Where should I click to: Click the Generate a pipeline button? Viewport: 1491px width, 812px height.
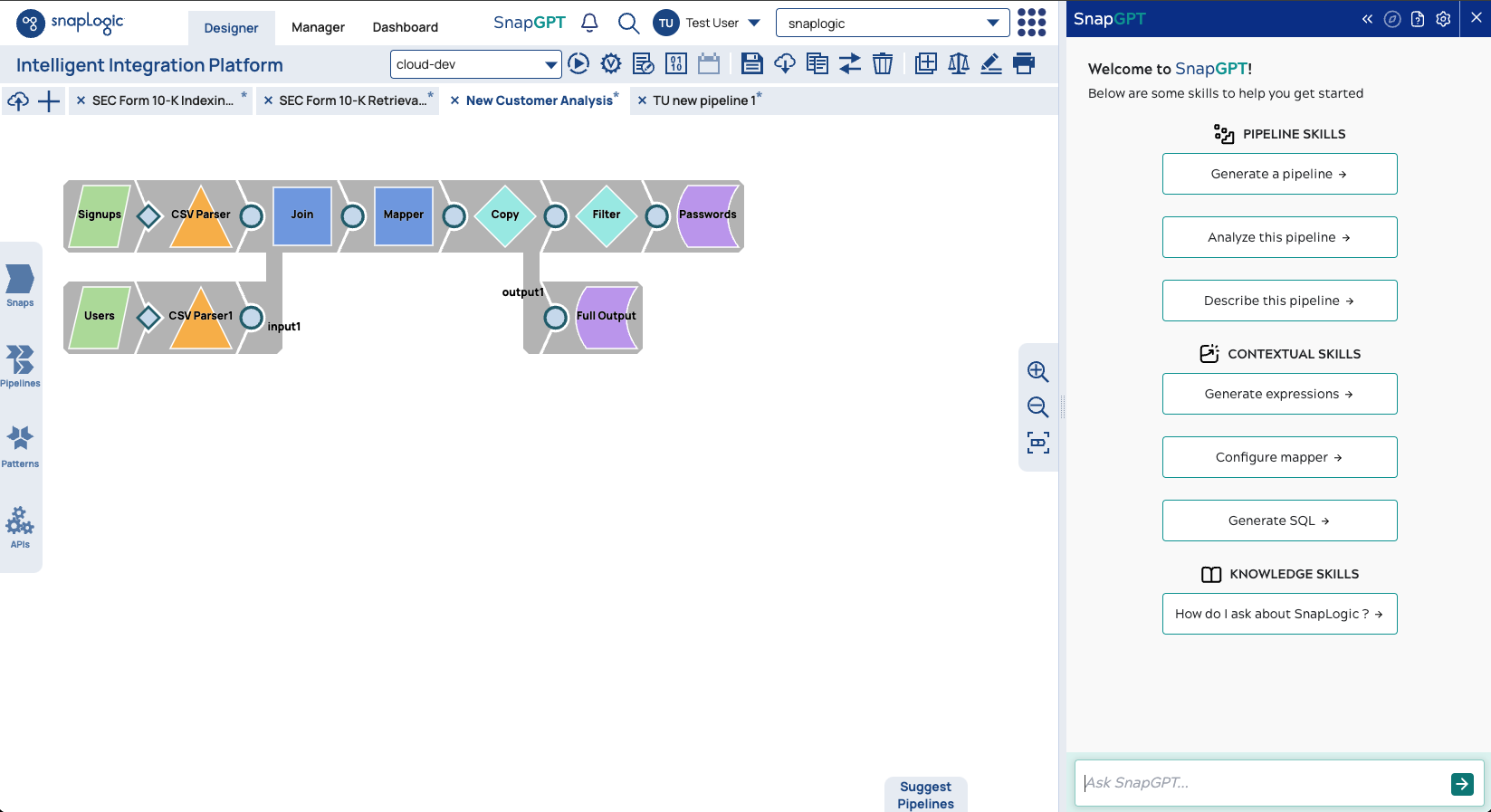1280,174
